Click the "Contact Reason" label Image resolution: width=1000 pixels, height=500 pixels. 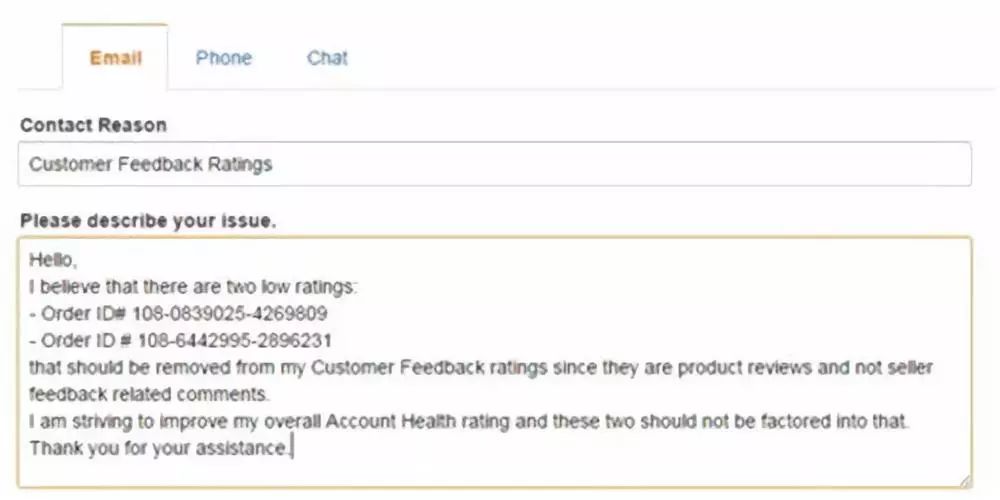point(93,126)
